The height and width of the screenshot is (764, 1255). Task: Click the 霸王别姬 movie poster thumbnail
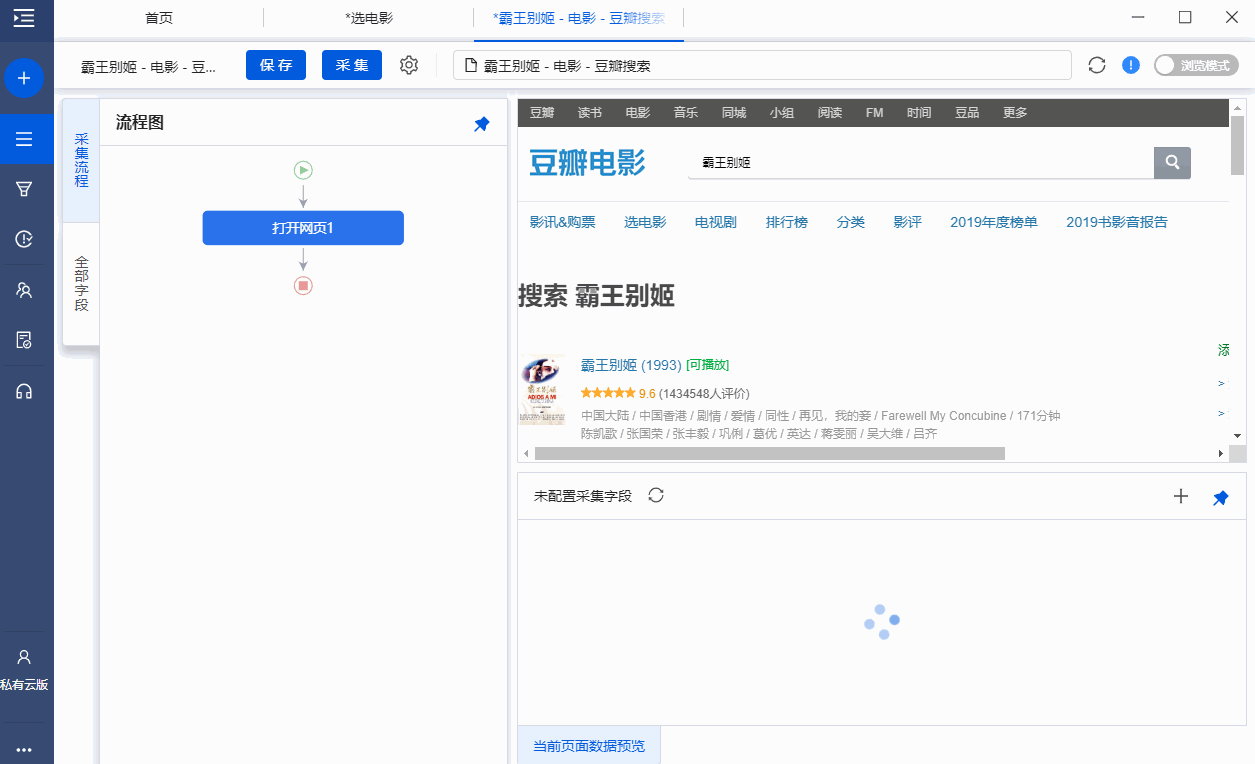(542, 391)
